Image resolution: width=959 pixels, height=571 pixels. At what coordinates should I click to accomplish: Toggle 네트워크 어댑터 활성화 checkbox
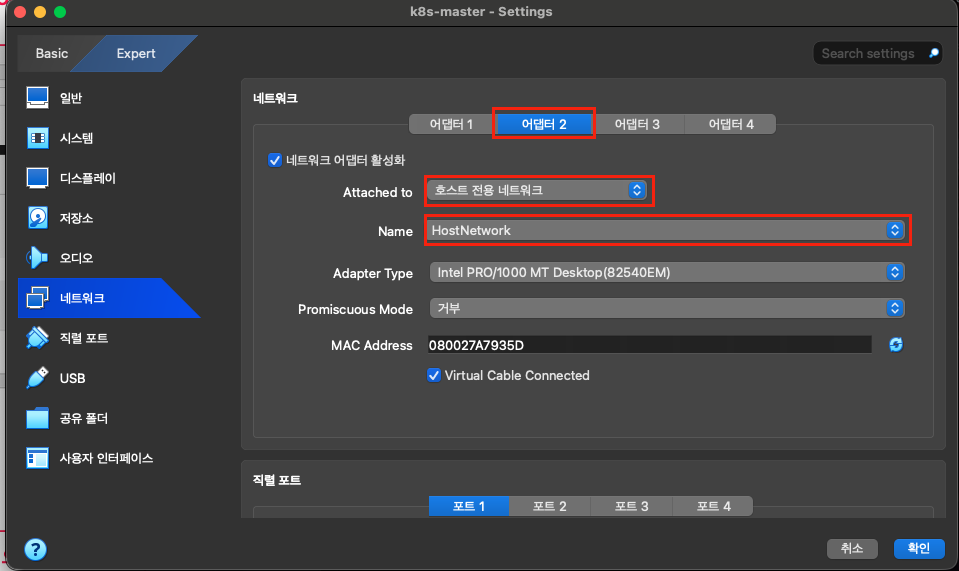(275, 160)
